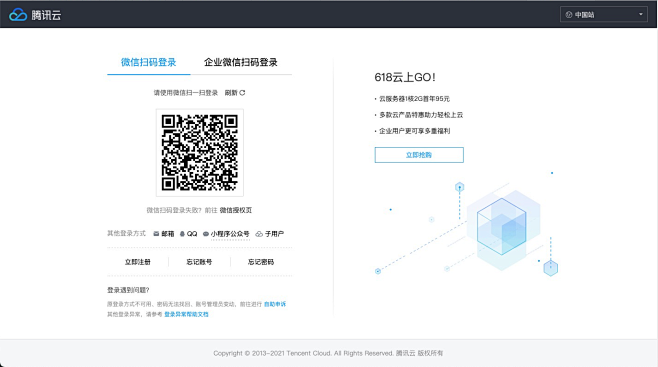Viewport: 658px width, 367px height.
Task: Choose the sub-user cloud icon
Action: pyautogui.click(x=259, y=234)
